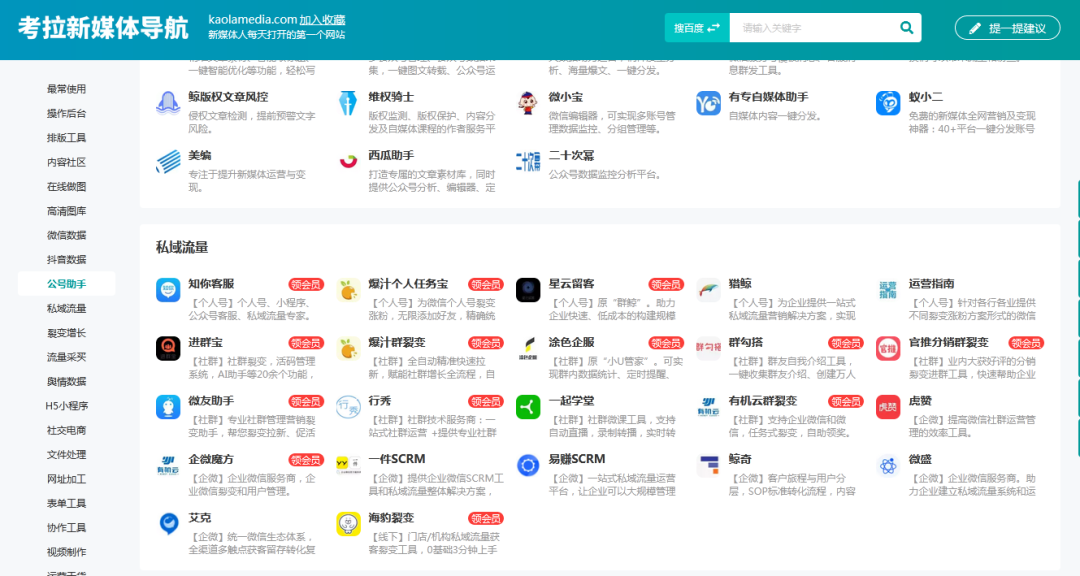The width and height of the screenshot is (1080, 576).
Task: Jump to 私域流量 sidebar category
Action: (67, 308)
